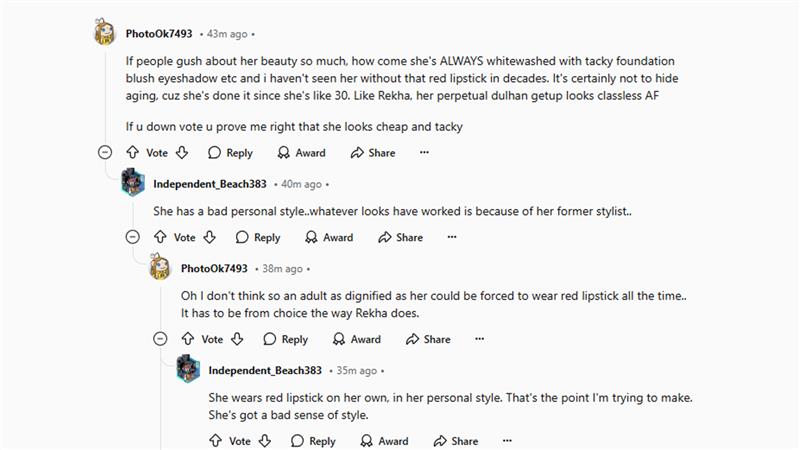Click the Award icon on the 40m ago comment

point(311,237)
